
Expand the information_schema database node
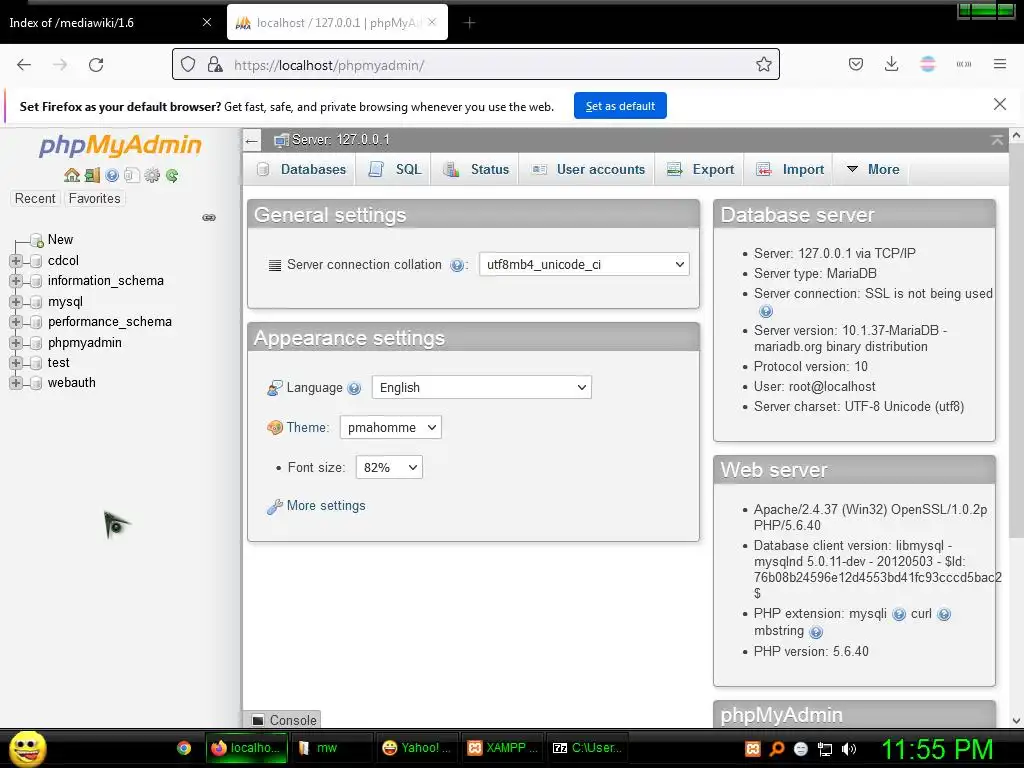click(x=16, y=281)
